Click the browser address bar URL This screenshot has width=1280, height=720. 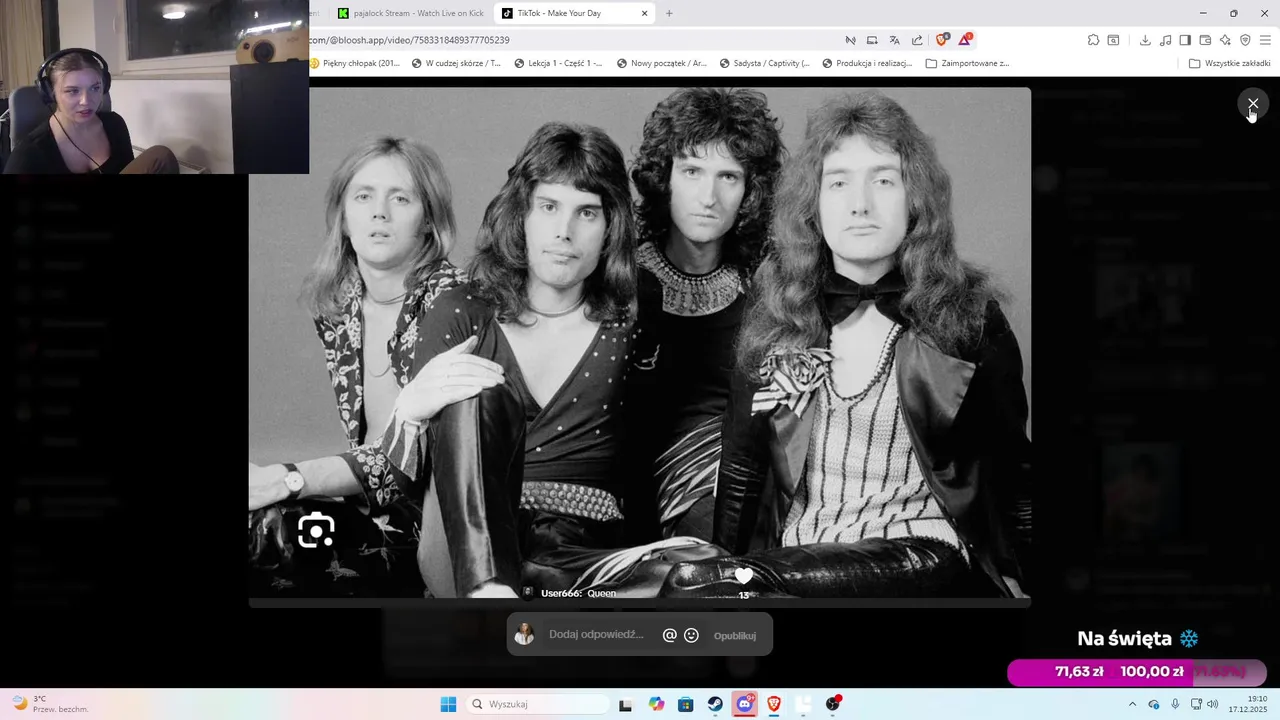410,40
